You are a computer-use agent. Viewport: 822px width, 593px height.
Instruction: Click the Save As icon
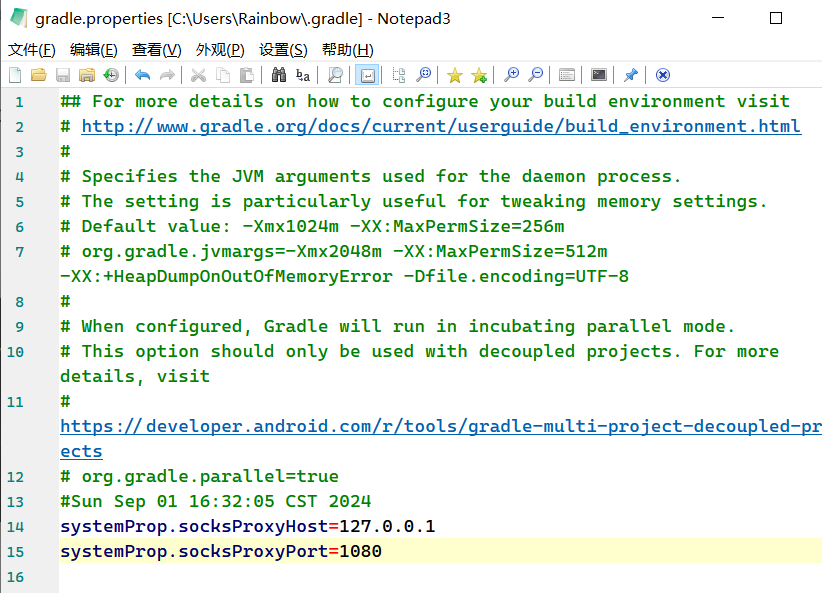click(86, 75)
